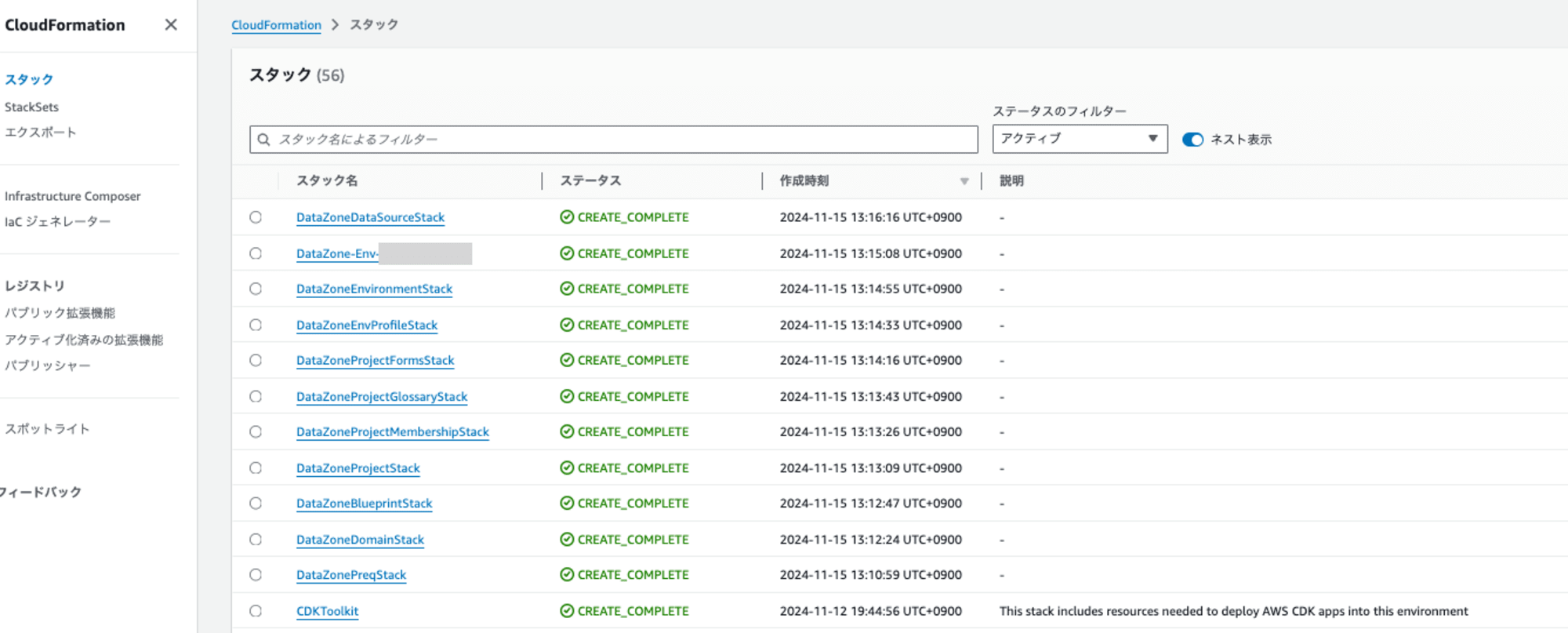Open the CDKToolkit stack link
This screenshot has width=1568, height=633.
[x=327, y=611]
